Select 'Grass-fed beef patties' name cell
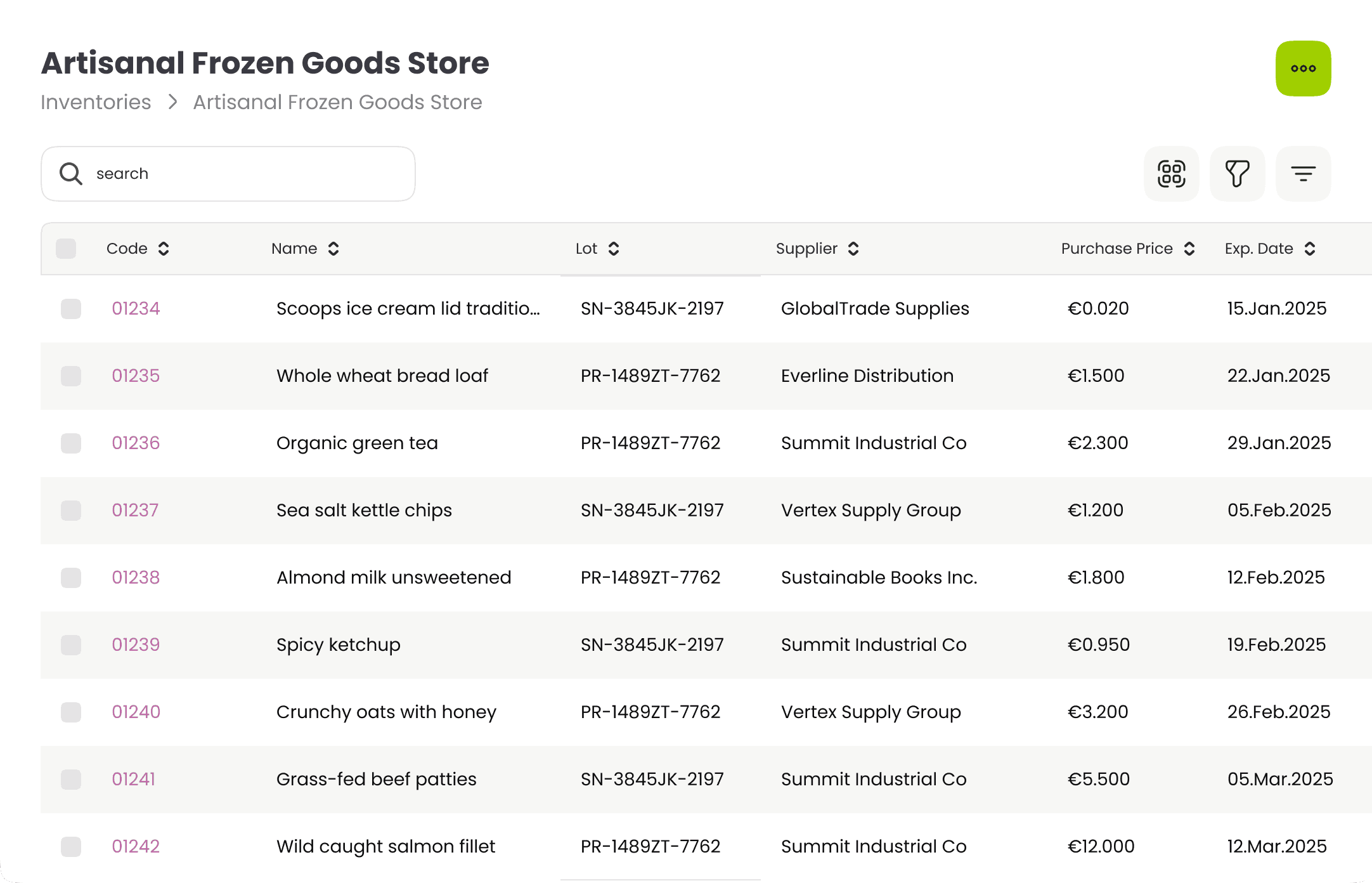 [376, 779]
